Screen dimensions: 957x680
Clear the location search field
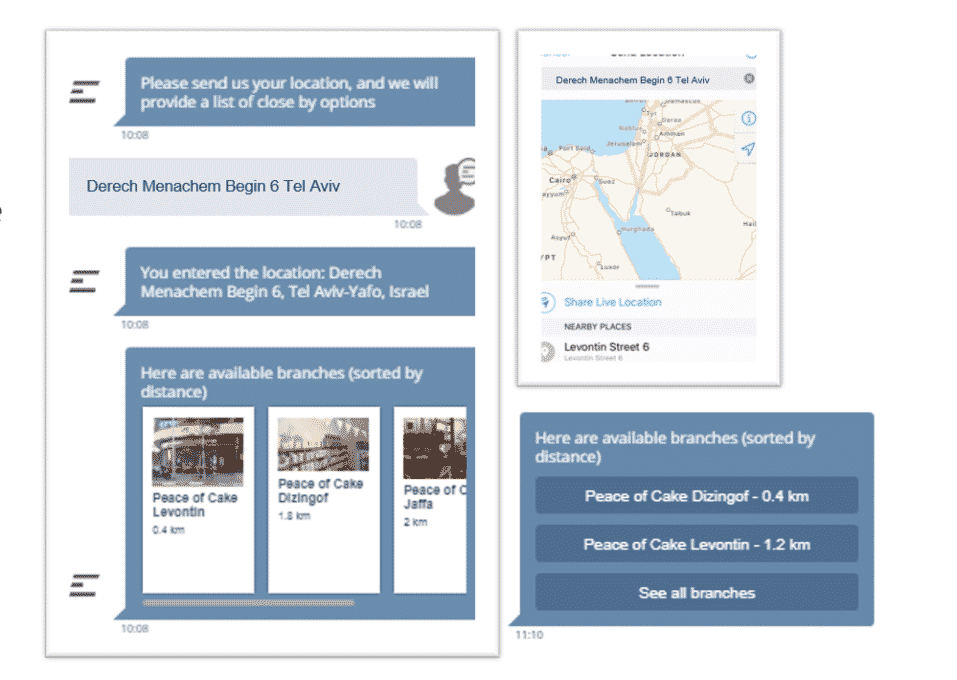click(749, 79)
